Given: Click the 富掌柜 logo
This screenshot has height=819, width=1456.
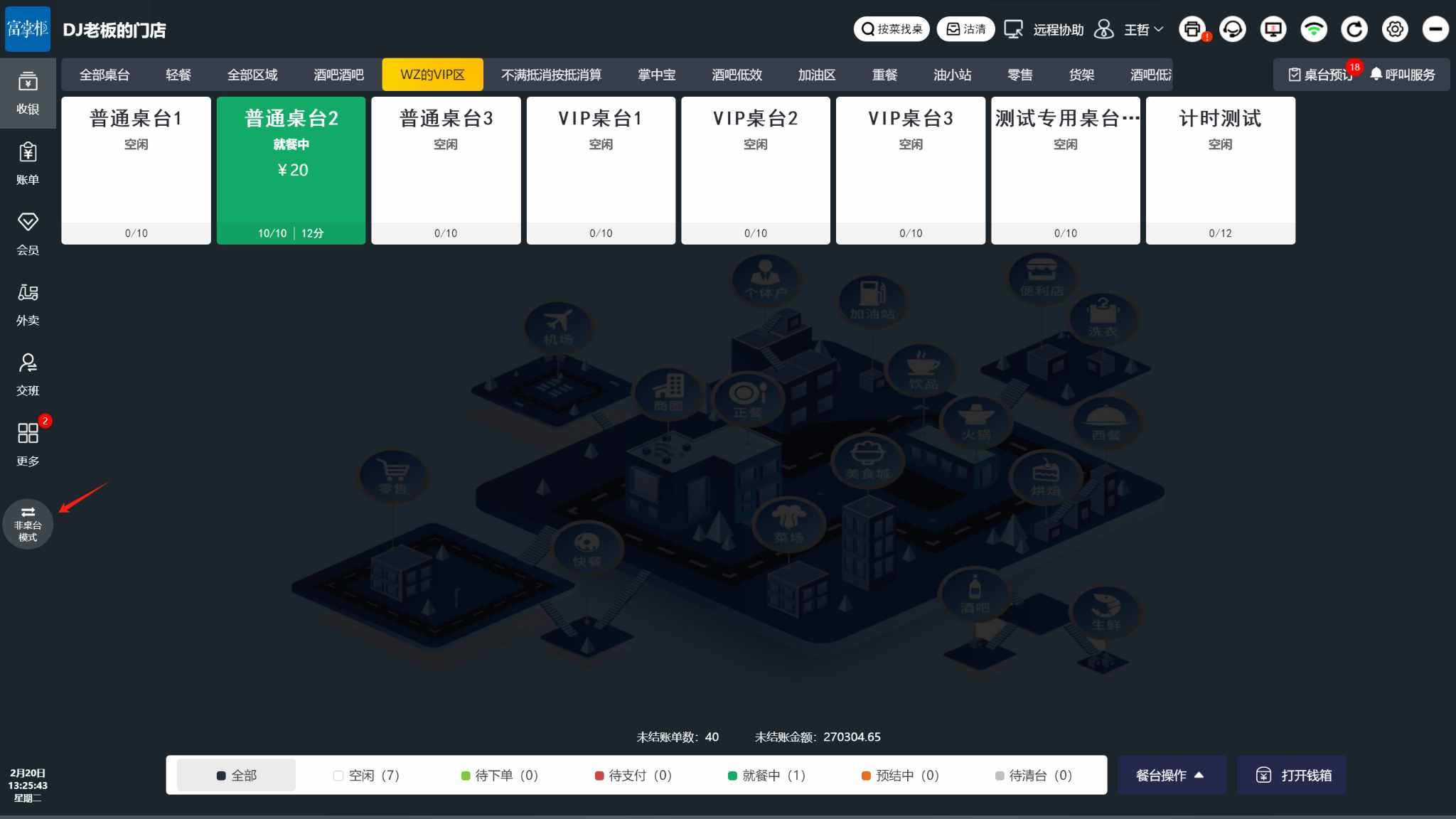Looking at the screenshot, I should (x=28, y=28).
